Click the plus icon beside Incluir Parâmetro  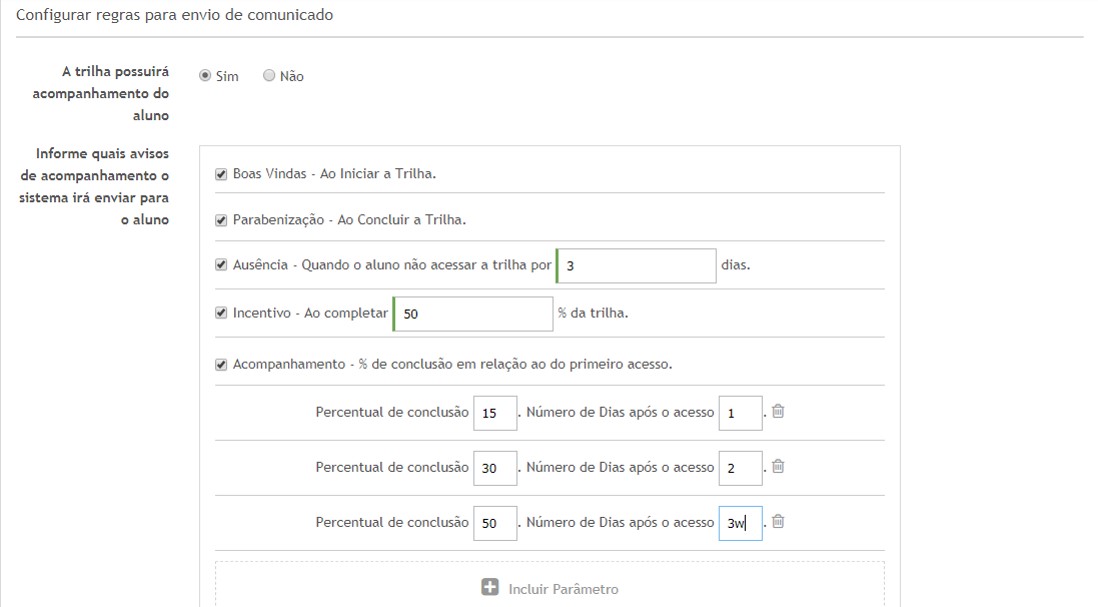click(x=490, y=588)
